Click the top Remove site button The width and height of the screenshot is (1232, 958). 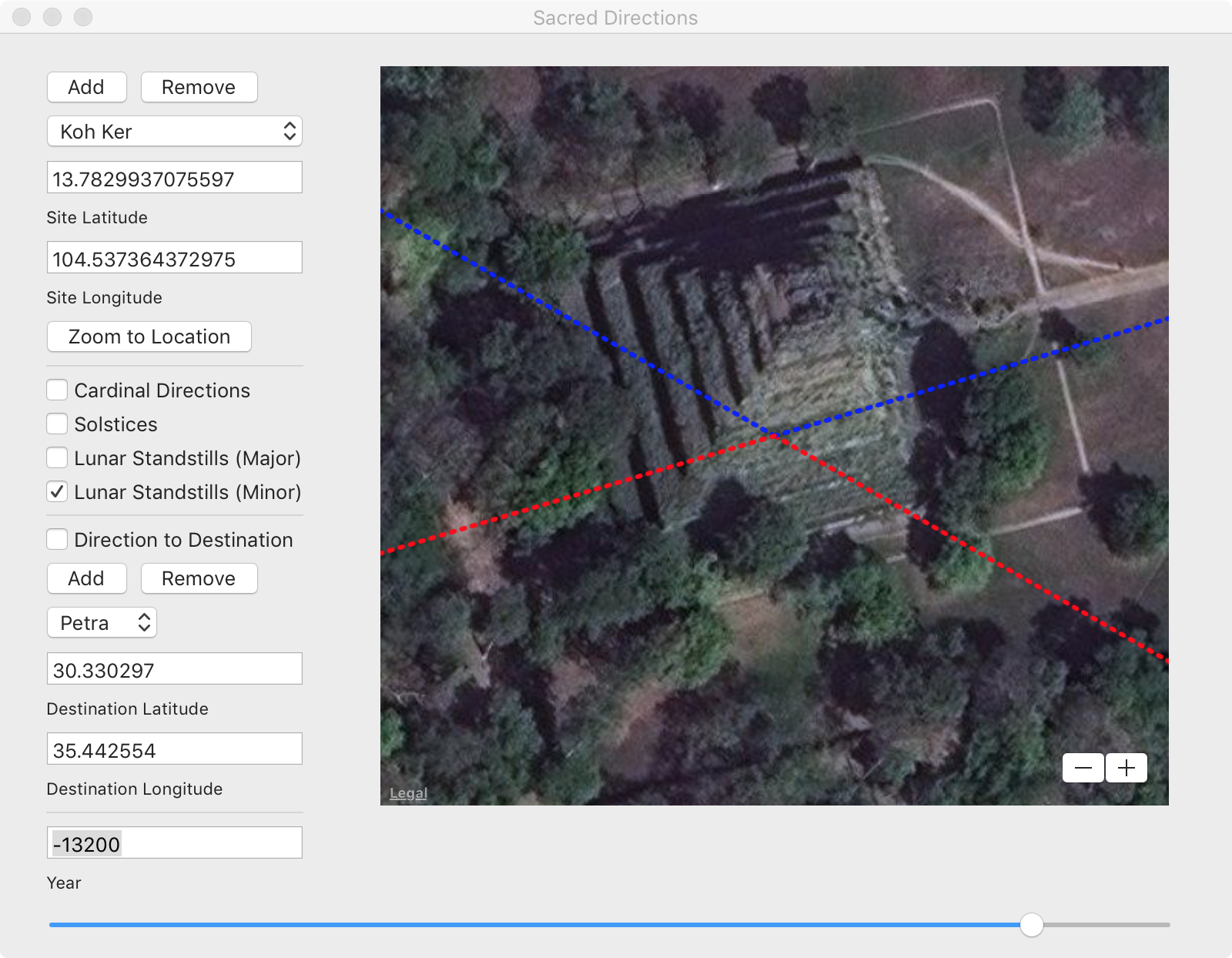199,87
